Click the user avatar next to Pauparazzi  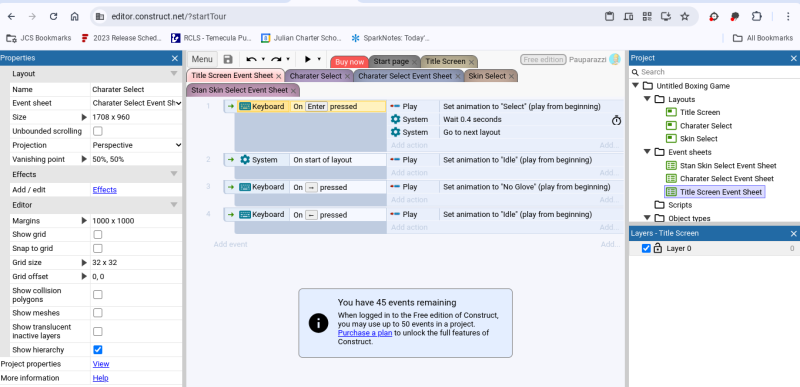(615, 59)
